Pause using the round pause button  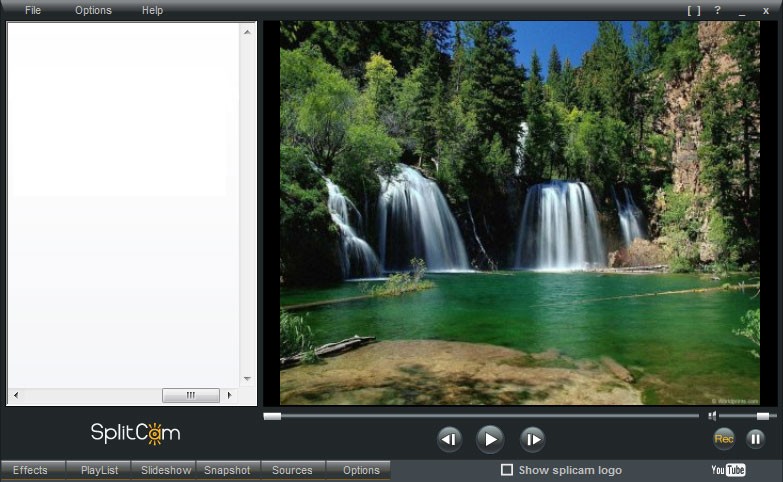(x=756, y=438)
